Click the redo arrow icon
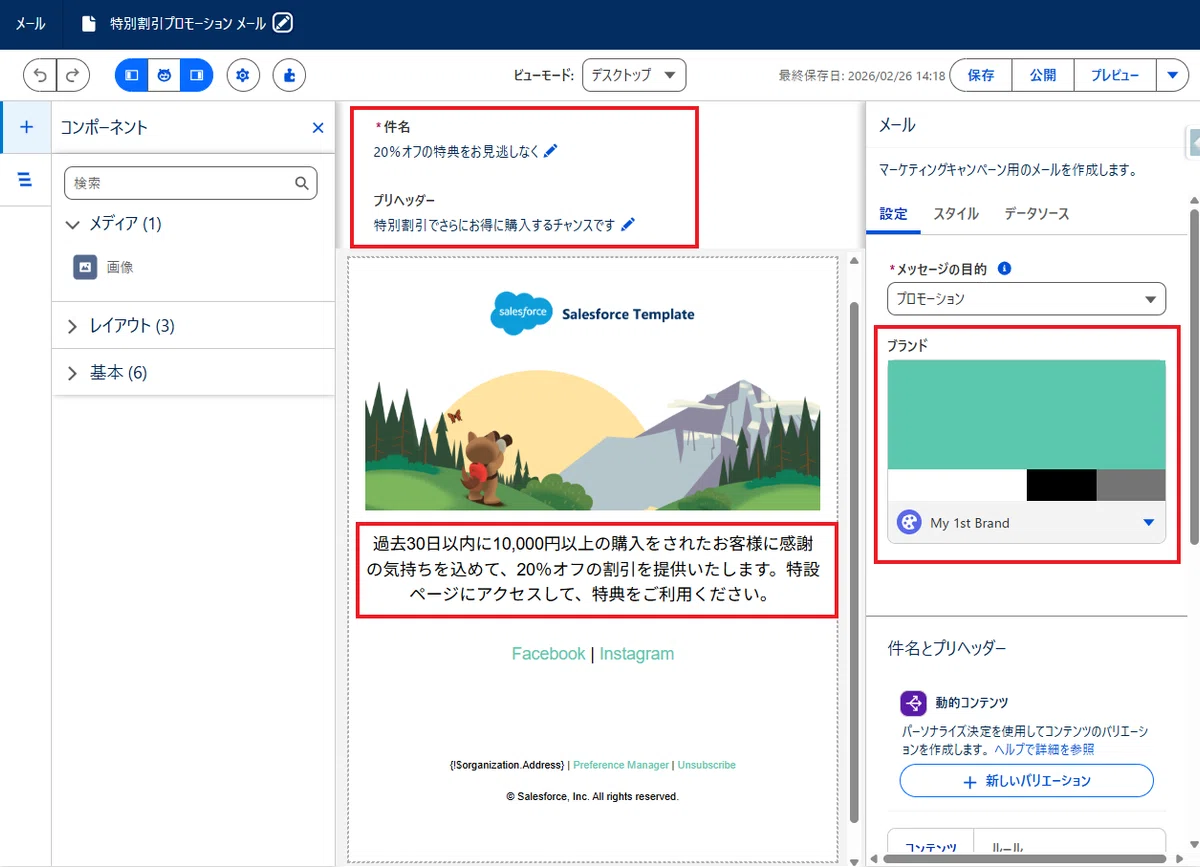The image size is (1200, 867). click(x=73, y=75)
